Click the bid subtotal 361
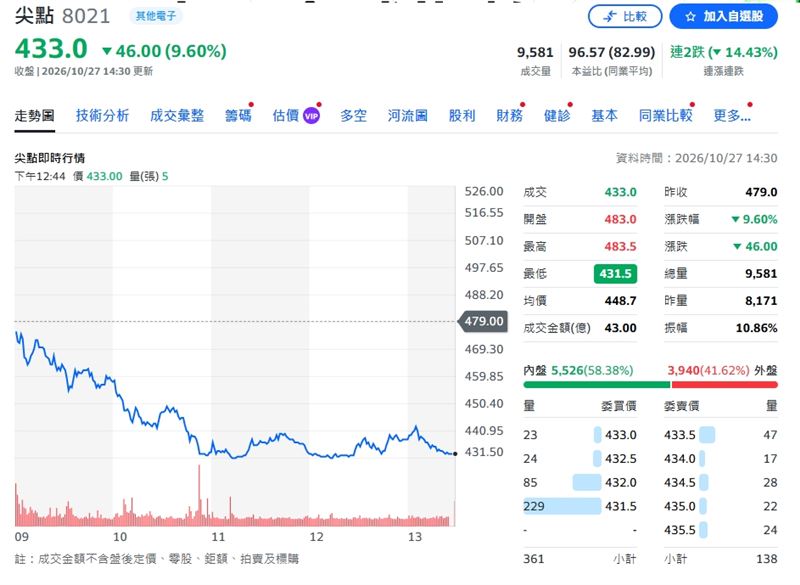Viewport: 800px width, 585px height. click(534, 559)
